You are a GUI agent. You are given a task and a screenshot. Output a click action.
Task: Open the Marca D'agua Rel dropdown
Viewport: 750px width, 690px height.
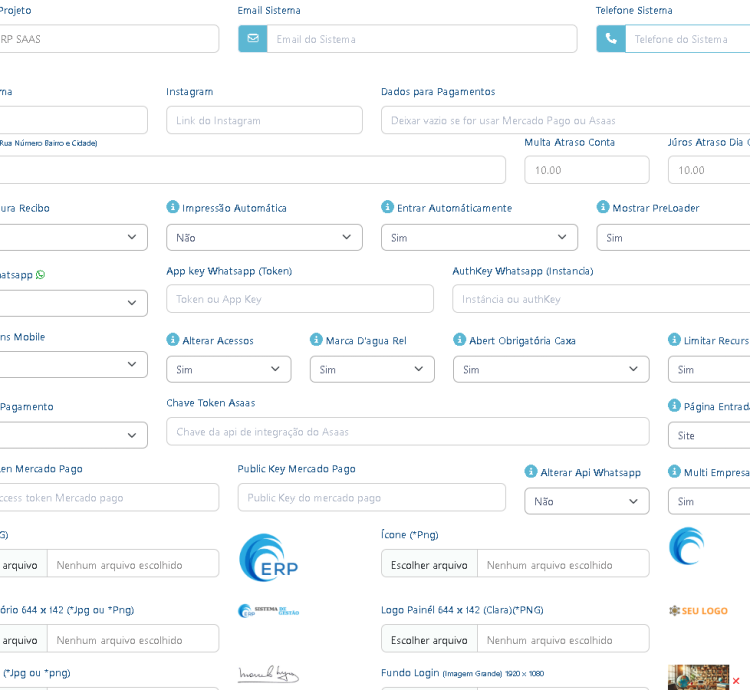click(372, 370)
